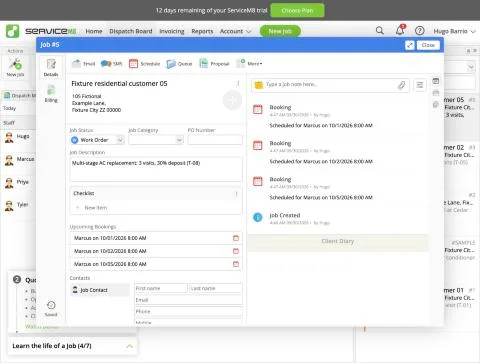Open the Proposal tool
This screenshot has width=480, height=363.
pyautogui.click(x=214, y=63)
